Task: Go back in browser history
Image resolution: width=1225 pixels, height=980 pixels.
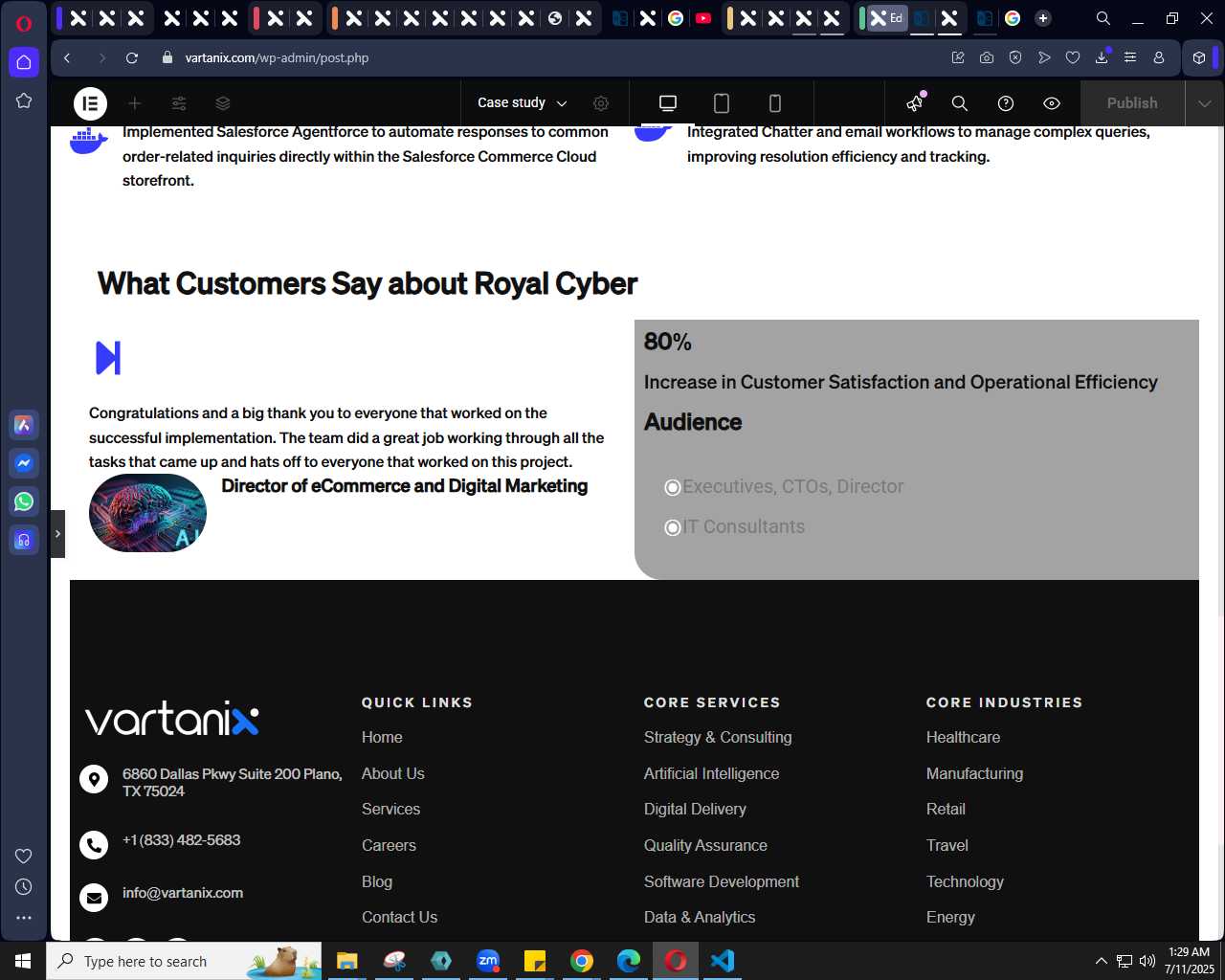Action: click(67, 58)
